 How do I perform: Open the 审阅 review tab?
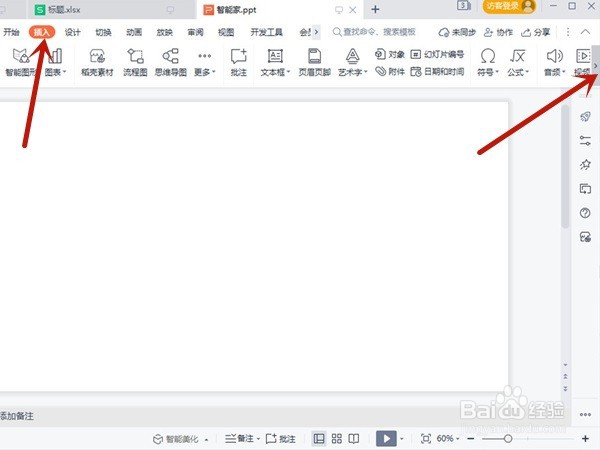point(195,32)
